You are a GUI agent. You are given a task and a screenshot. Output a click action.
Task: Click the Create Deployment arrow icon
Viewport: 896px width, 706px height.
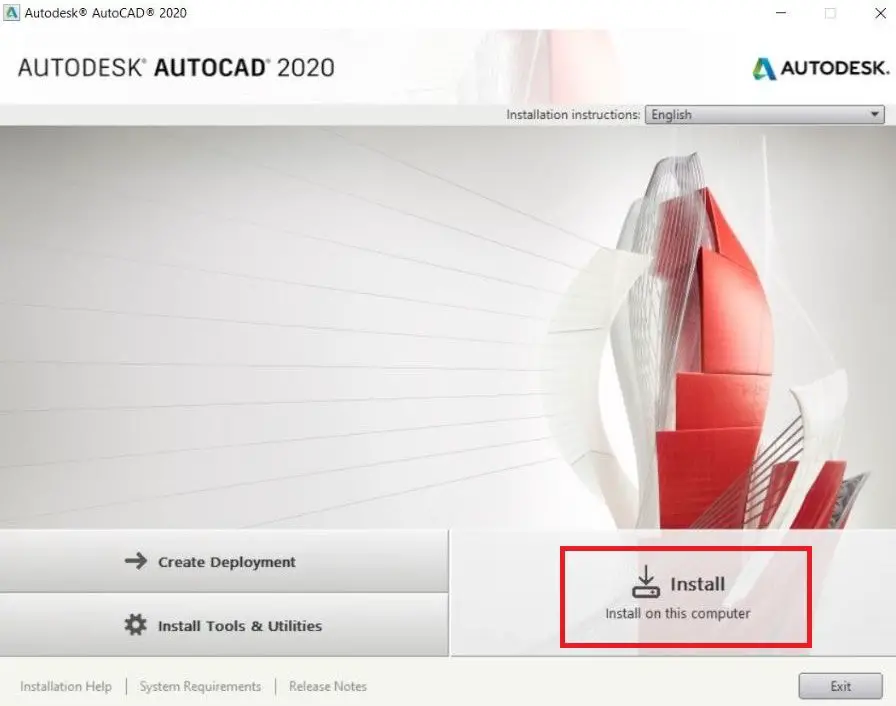(136, 561)
